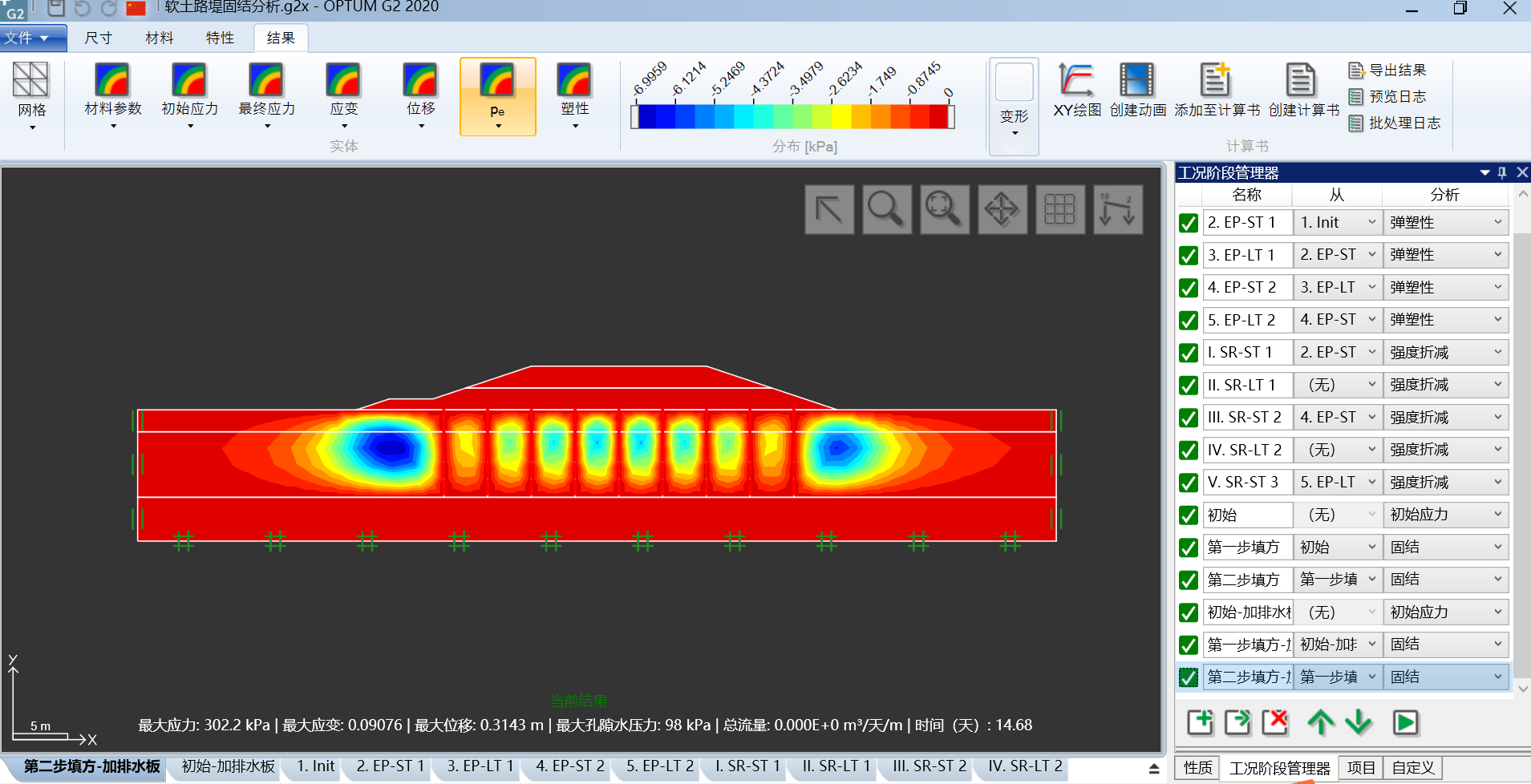Open analysis dropdown for I. SR-ST 1 row

(x=1446, y=352)
